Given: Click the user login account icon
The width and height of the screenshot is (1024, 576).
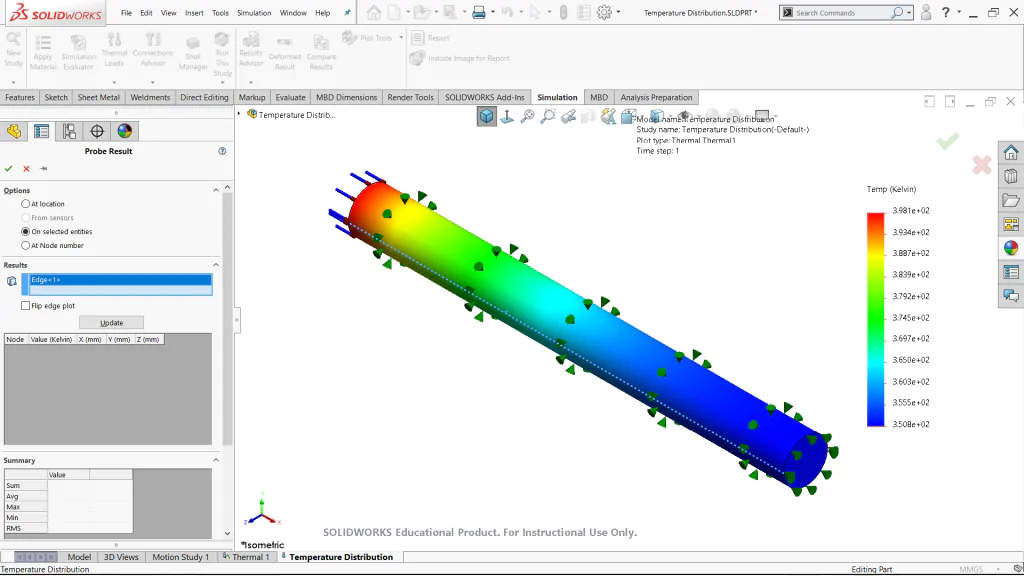Looking at the screenshot, I should (926, 12).
